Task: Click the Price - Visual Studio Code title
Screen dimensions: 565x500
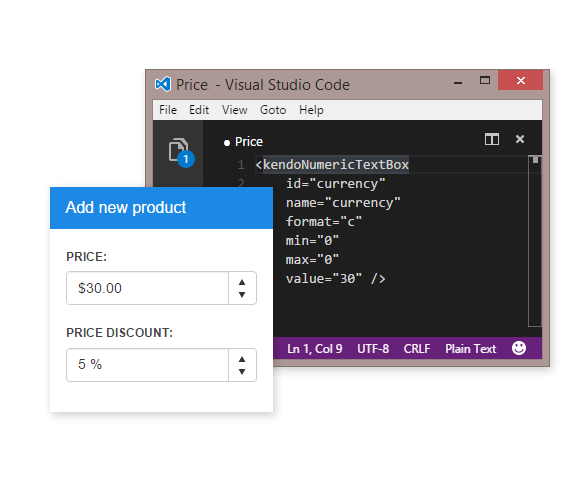Action: click(263, 85)
